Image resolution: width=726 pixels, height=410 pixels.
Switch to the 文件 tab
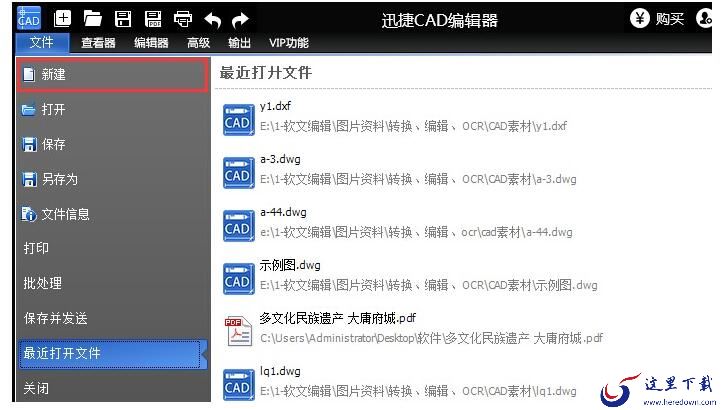(42, 43)
